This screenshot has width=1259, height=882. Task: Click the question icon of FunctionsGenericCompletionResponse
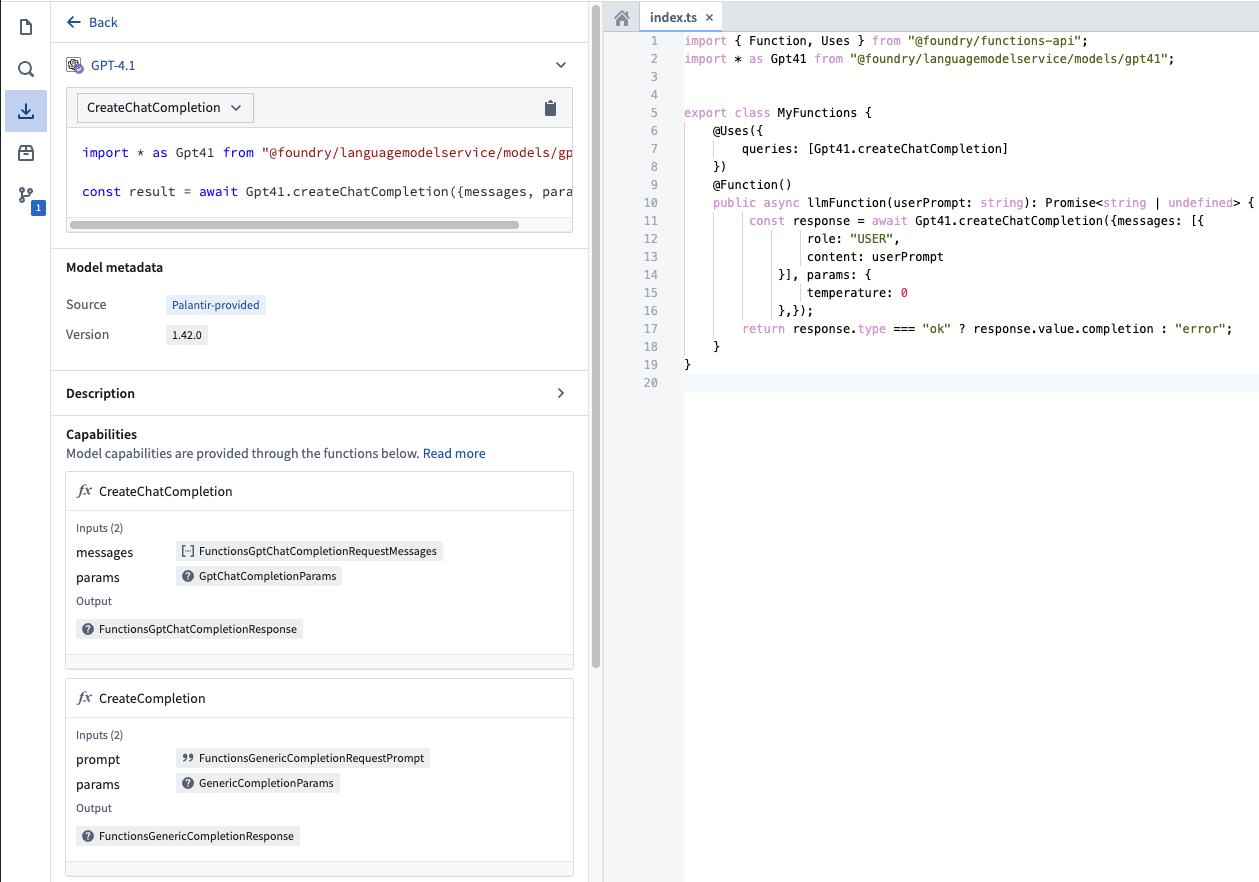pyautogui.click(x=88, y=836)
